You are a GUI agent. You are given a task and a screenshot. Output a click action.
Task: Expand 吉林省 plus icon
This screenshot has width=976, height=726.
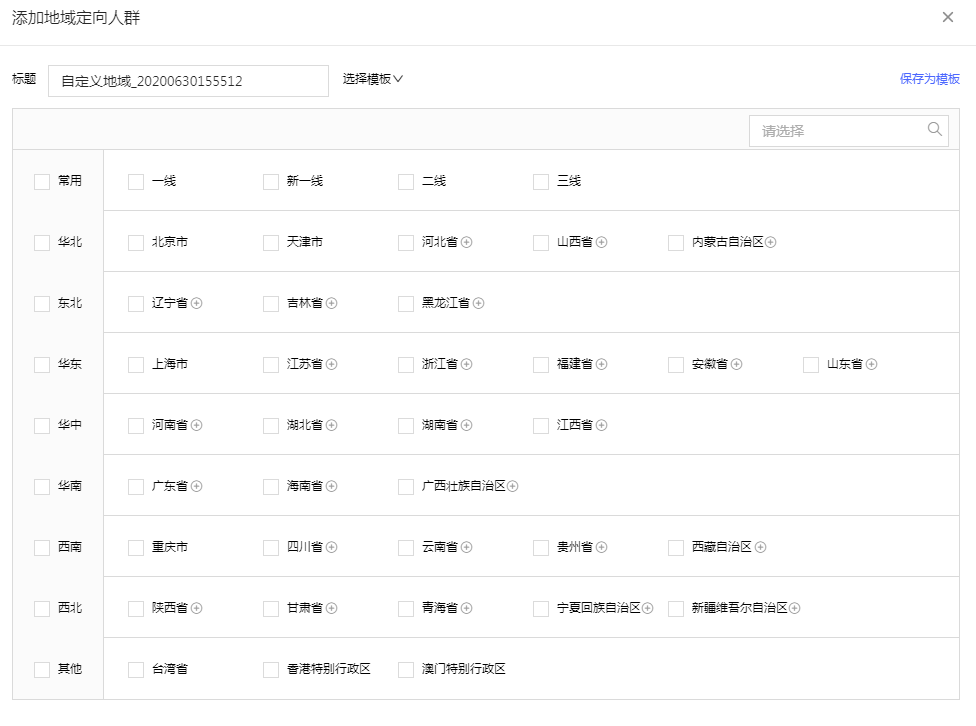point(331,303)
